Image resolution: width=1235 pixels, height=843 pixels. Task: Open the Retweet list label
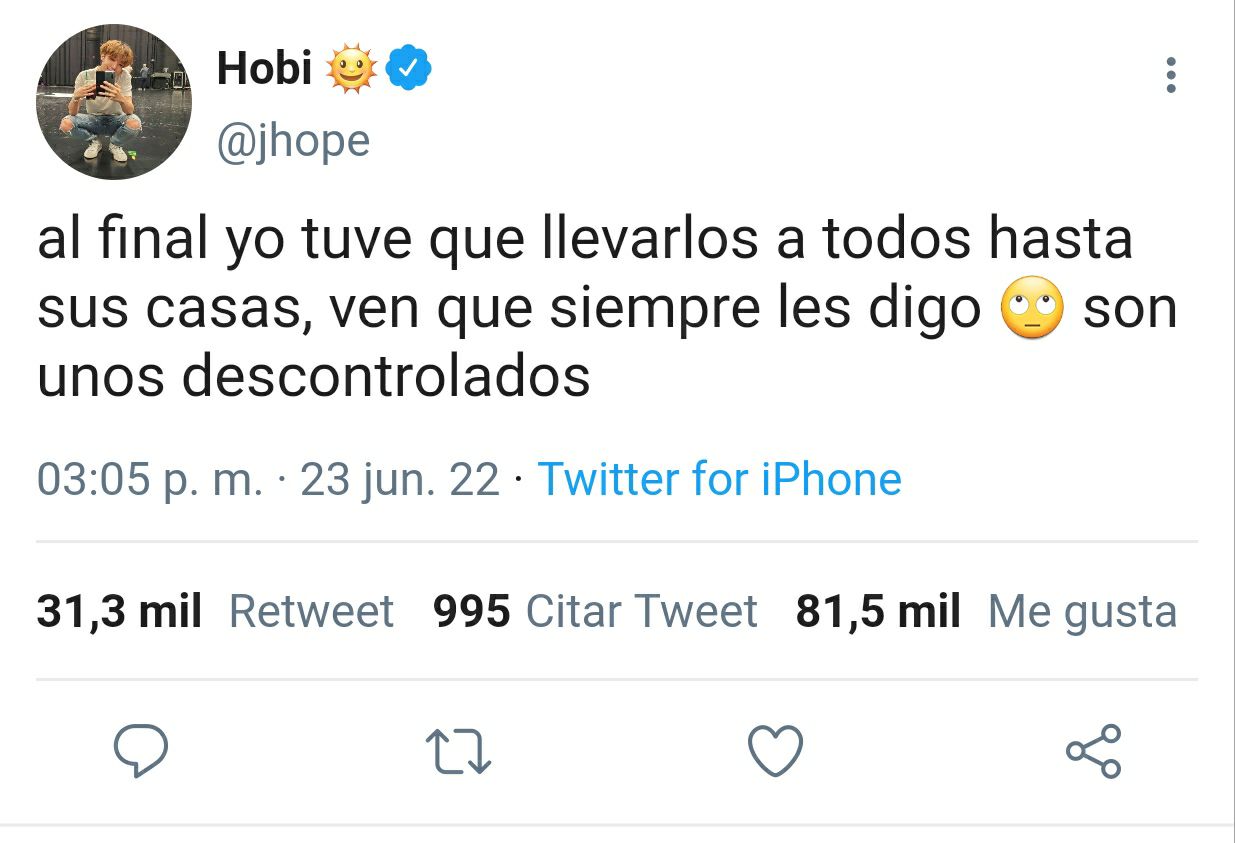[312, 611]
